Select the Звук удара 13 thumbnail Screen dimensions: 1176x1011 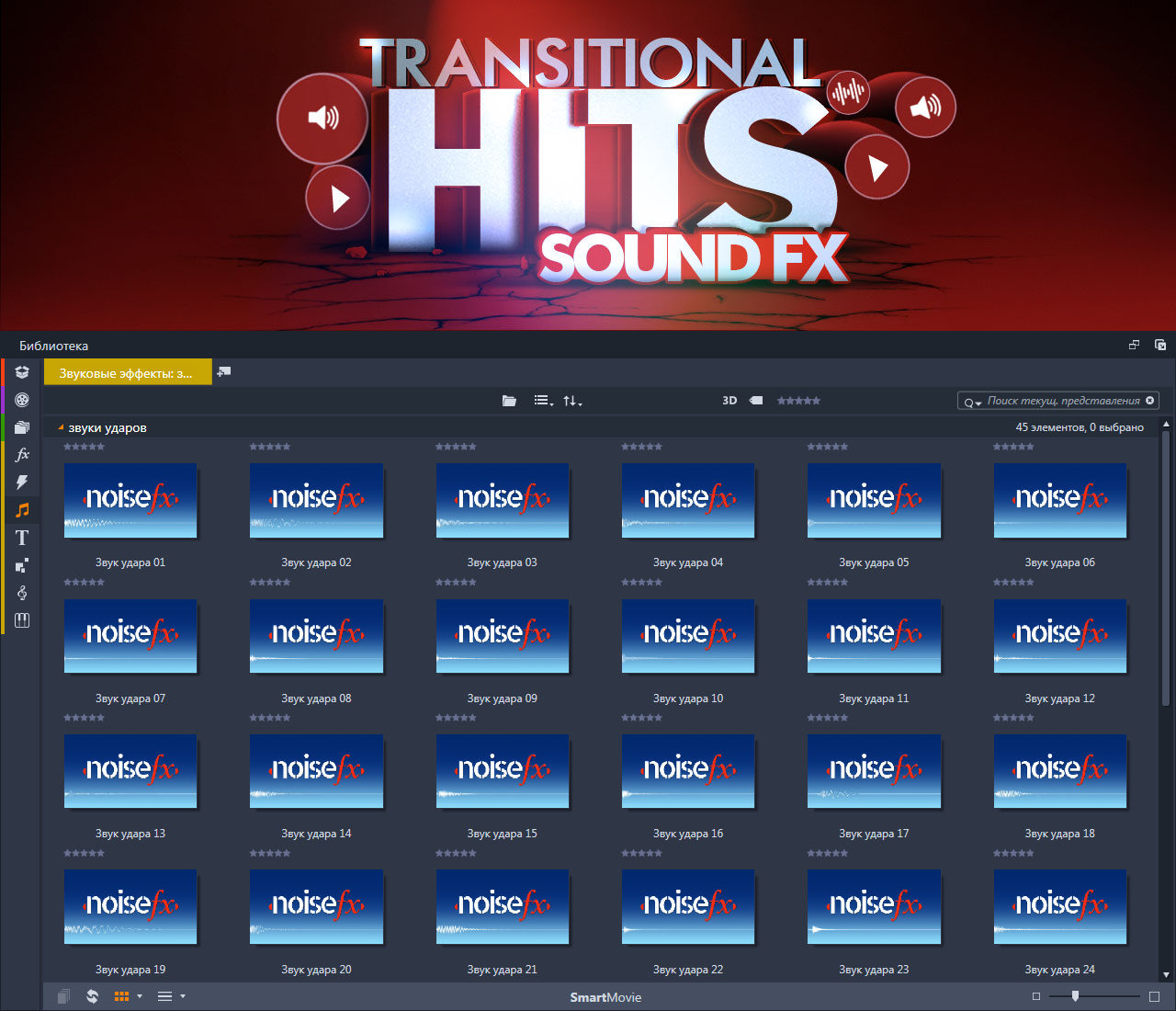pos(130,771)
